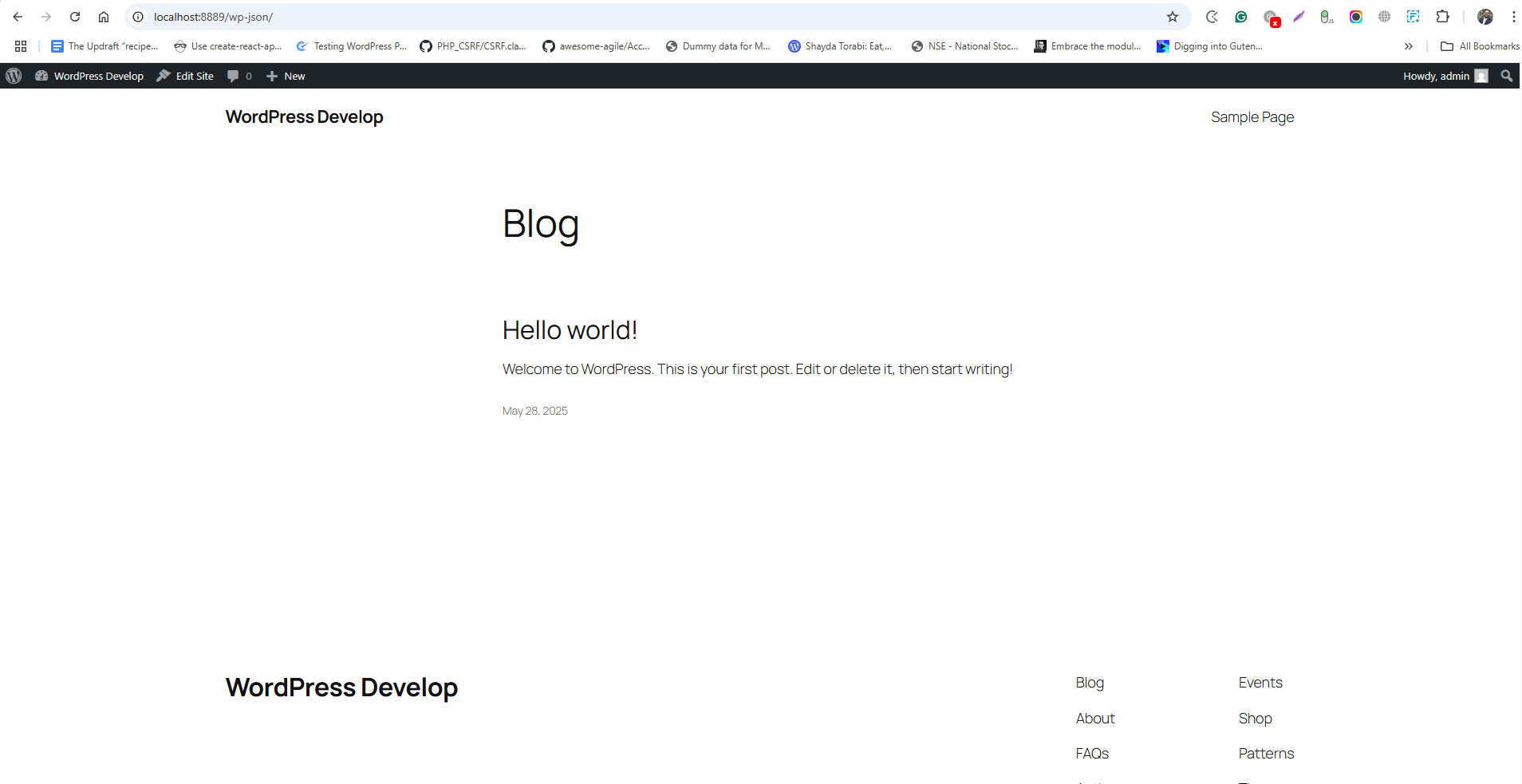
Task: Click Edit Site in the admin bar
Action: 185,76
